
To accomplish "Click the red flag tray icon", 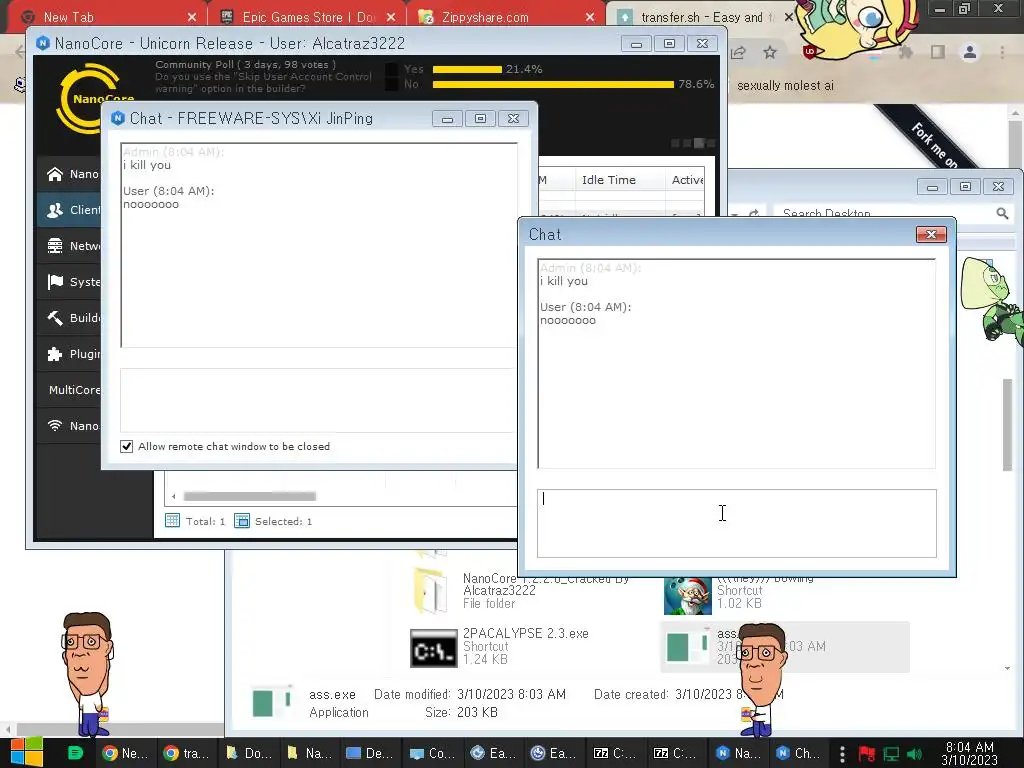I will tap(867, 754).
